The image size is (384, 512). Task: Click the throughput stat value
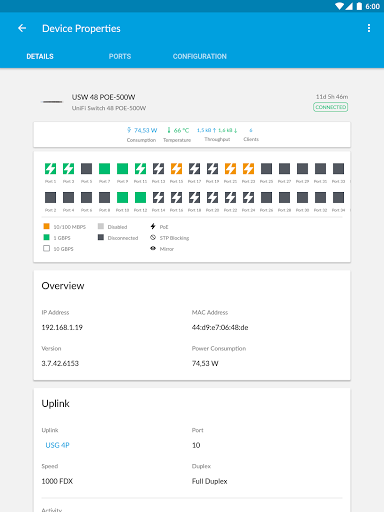pyautogui.click(x=217, y=130)
